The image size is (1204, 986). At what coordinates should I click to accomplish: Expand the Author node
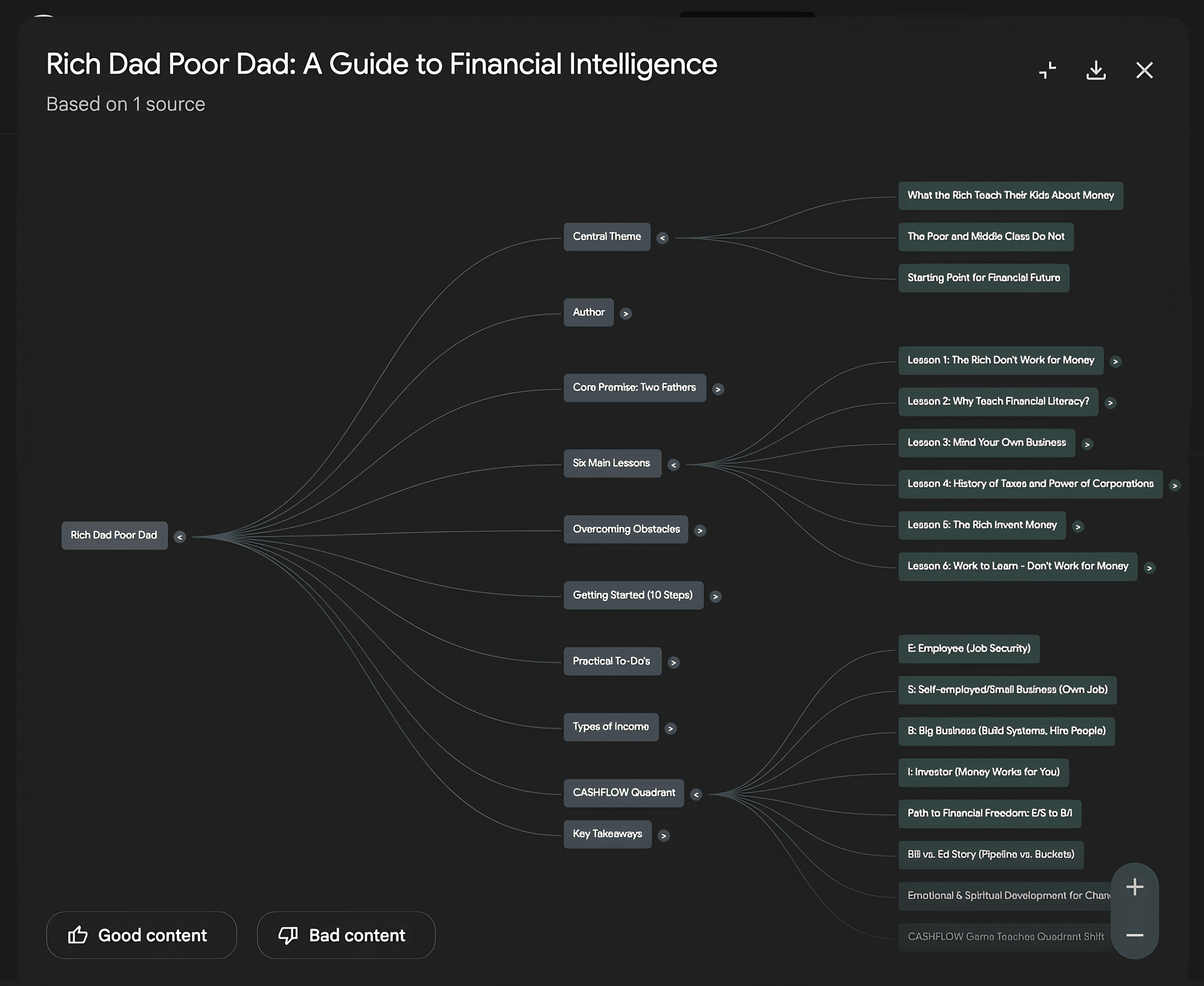[x=626, y=314]
